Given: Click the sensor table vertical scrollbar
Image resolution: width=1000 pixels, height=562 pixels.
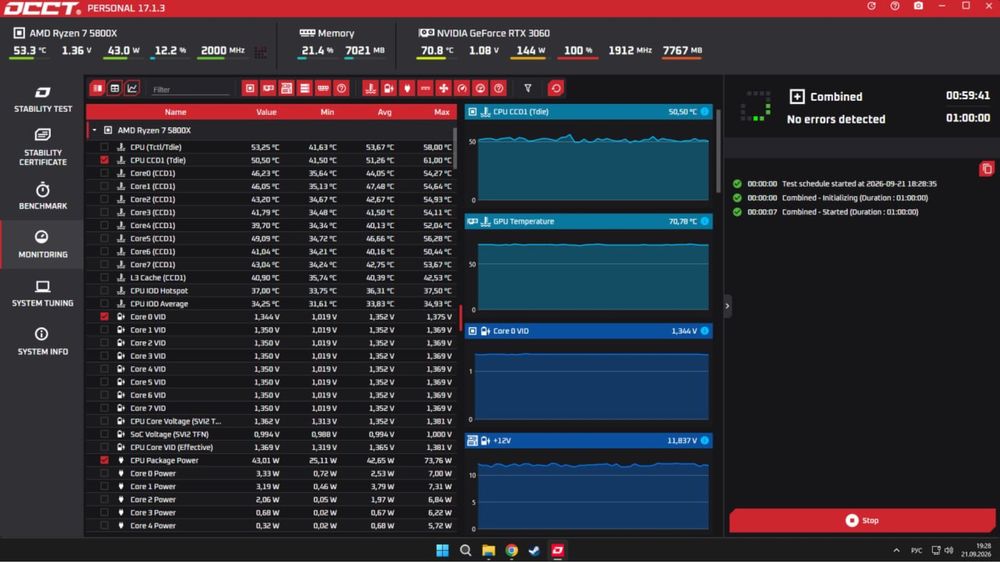Looking at the screenshot, I should point(455,148).
